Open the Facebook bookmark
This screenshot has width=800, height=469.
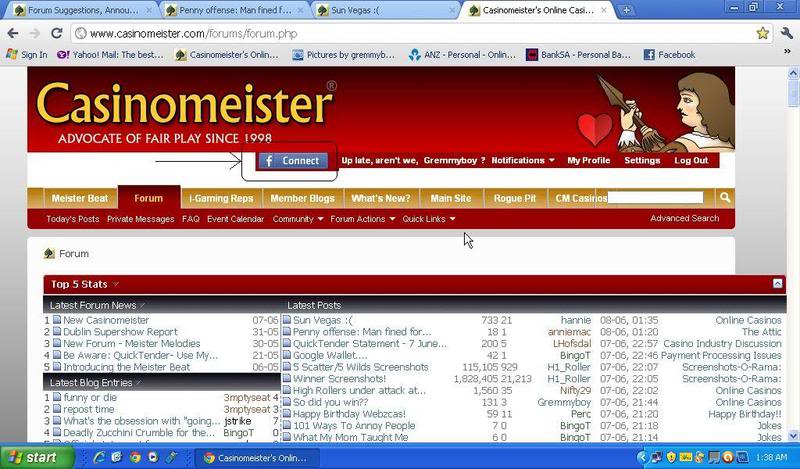[x=669, y=55]
